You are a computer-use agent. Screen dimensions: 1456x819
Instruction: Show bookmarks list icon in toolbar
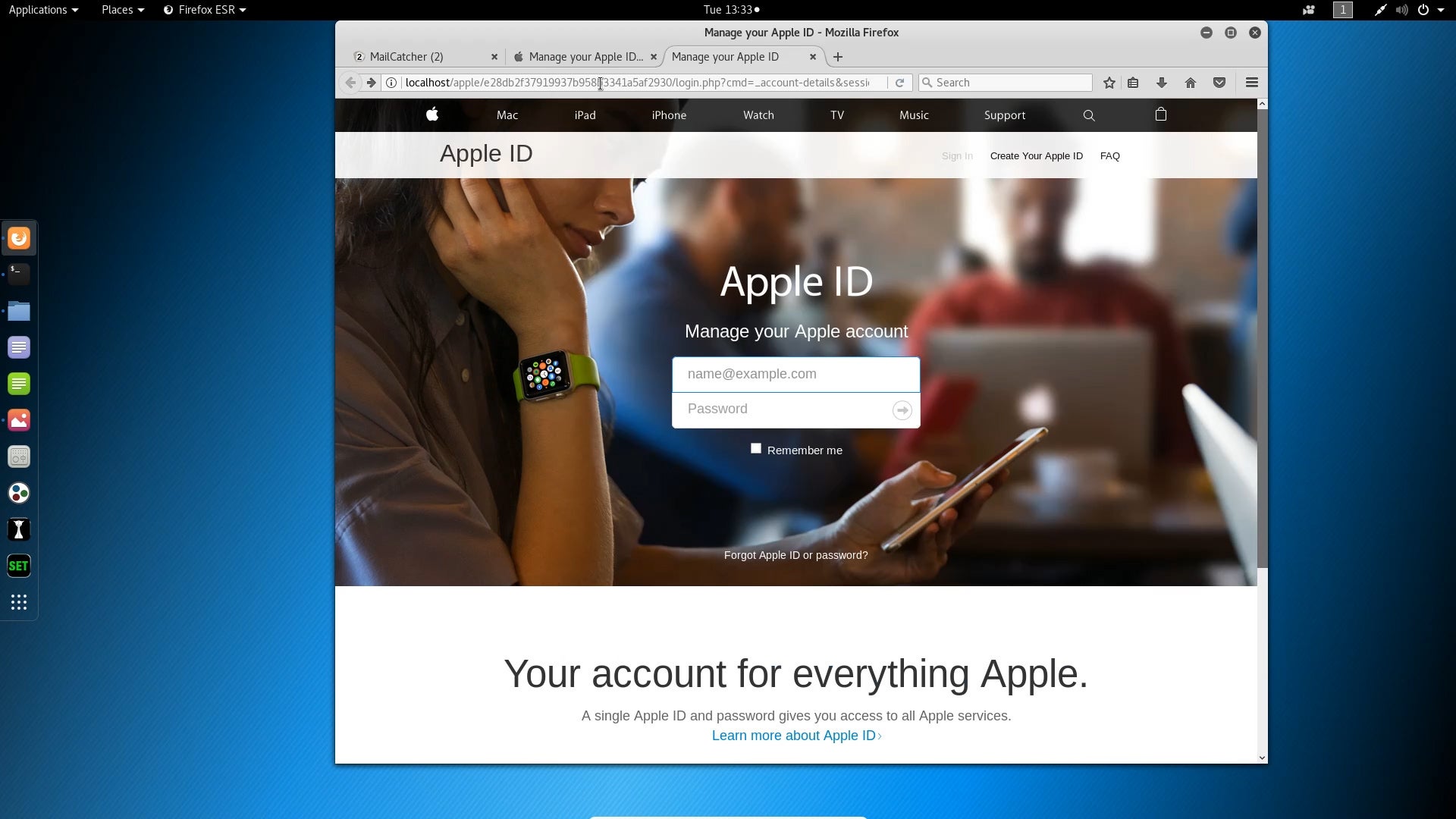pyautogui.click(x=1133, y=83)
